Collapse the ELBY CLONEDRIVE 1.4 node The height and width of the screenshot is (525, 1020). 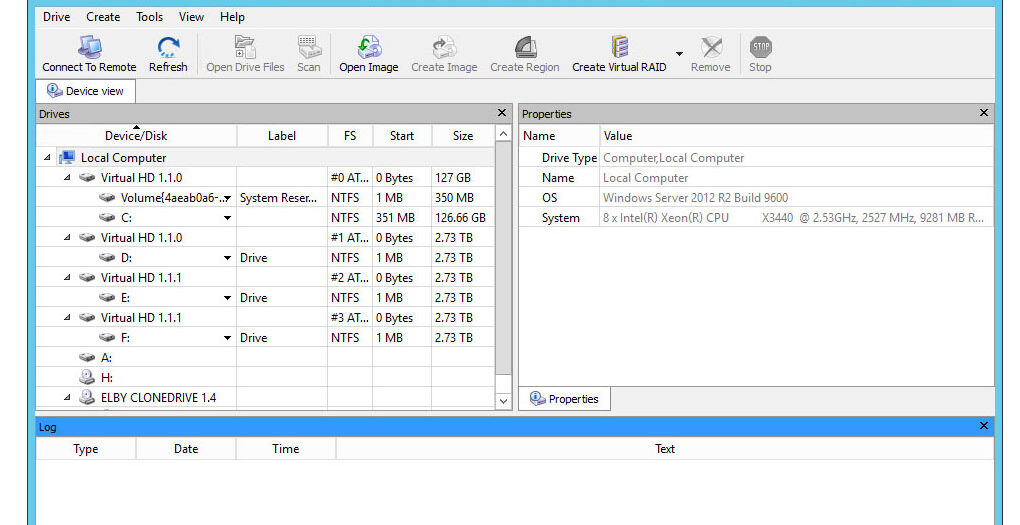coord(67,397)
